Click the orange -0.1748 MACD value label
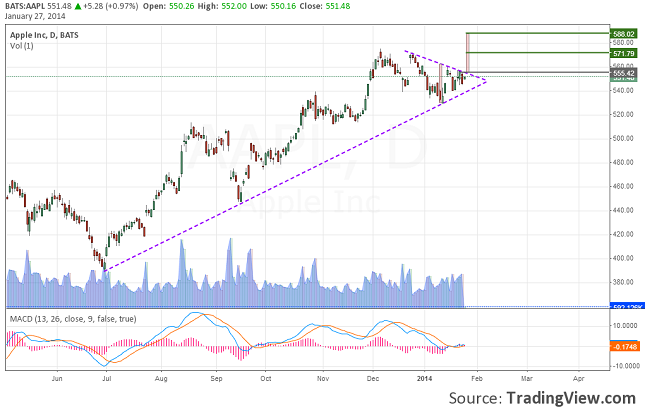Viewport: 645px width, 415px height. [624, 347]
